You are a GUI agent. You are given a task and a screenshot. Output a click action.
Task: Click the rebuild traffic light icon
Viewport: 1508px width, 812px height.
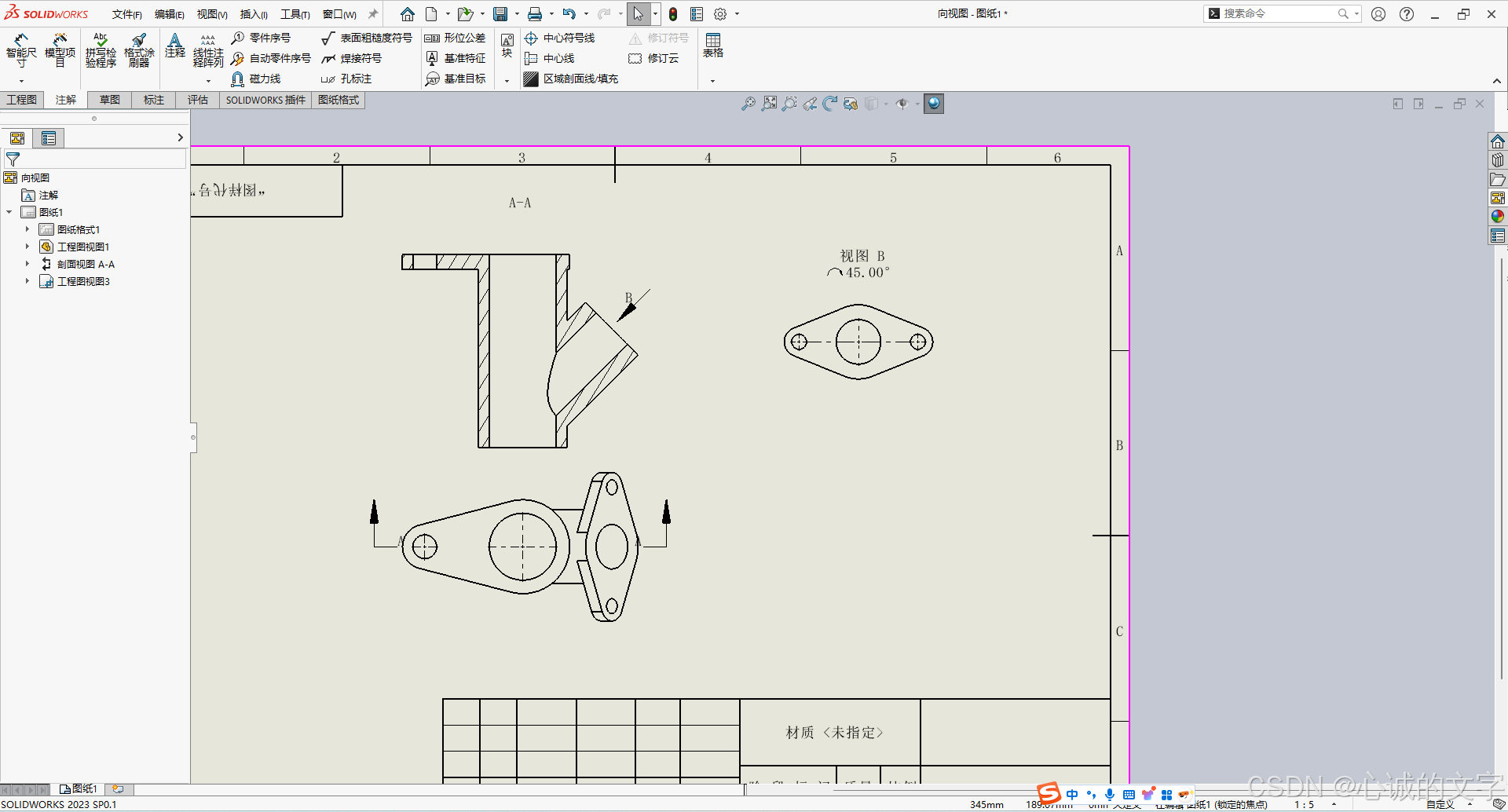pyautogui.click(x=673, y=14)
